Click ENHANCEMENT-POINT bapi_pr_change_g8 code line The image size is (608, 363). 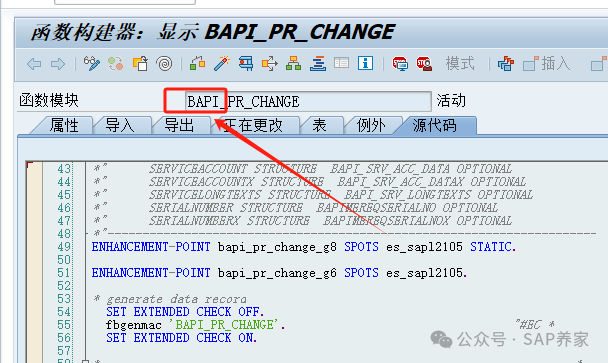click(304, 247)
